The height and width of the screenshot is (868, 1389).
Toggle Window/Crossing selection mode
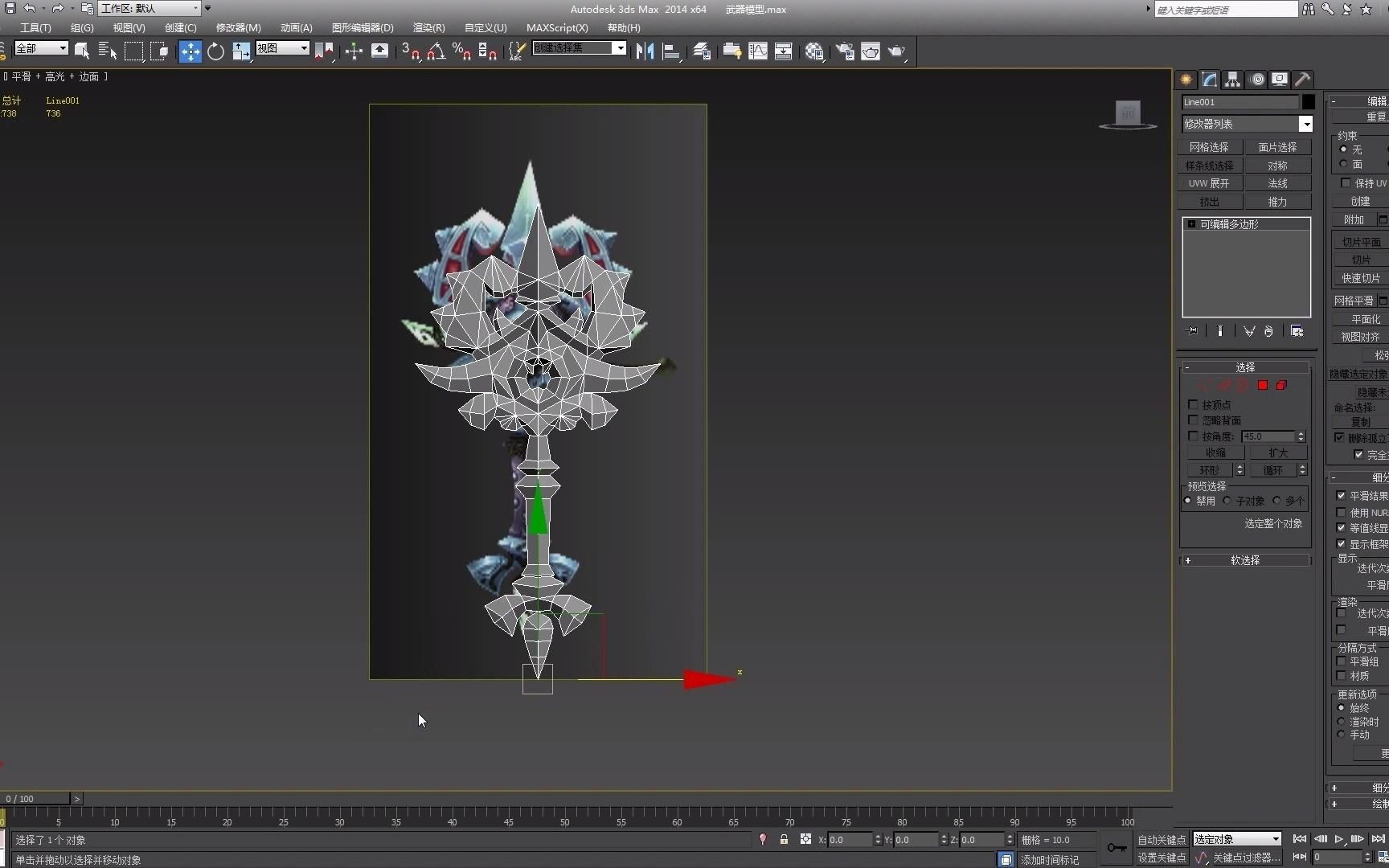click(x=159, y=51)
